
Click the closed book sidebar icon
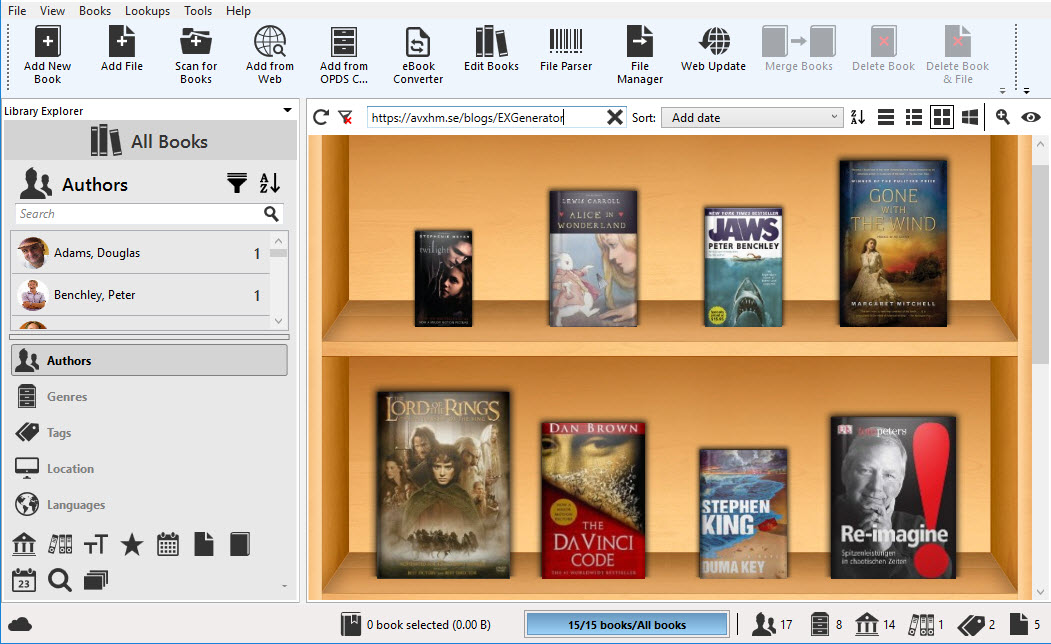(x=240, y=544)
